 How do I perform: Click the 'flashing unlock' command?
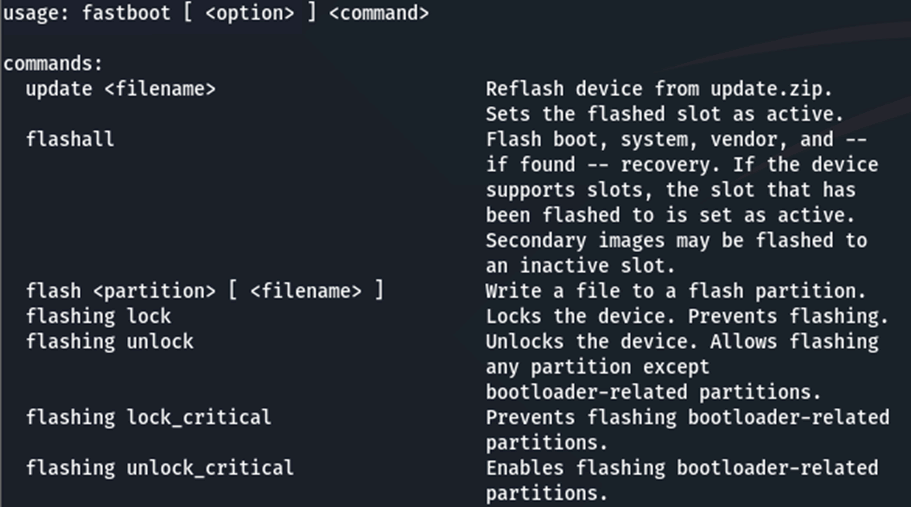tap(110, 342)
